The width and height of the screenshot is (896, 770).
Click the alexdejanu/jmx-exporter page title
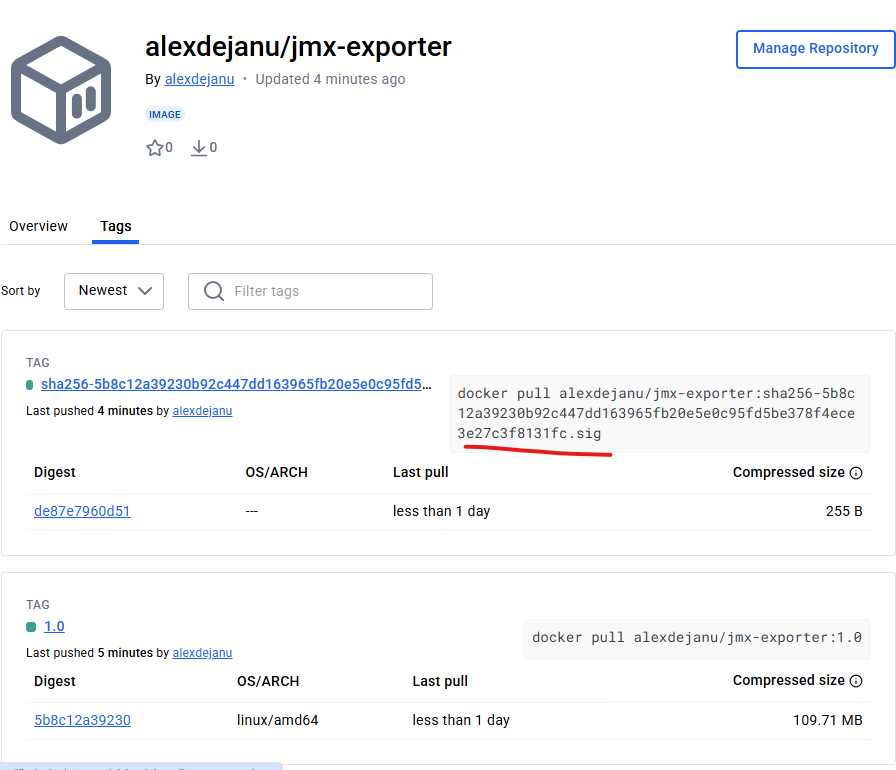pyautogui.click(x=298, y=47)
